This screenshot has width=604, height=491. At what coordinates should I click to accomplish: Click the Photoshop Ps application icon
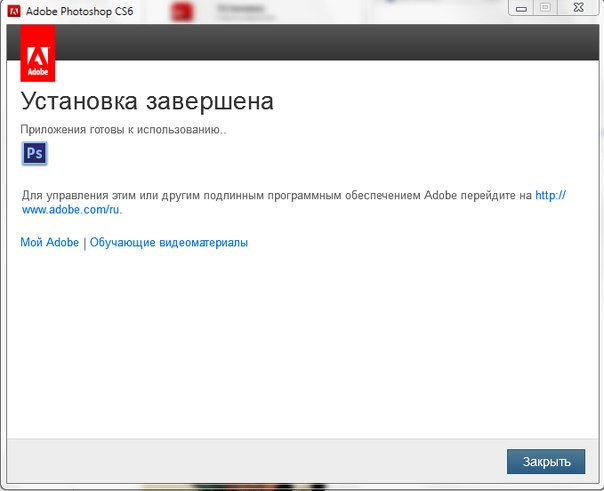pyautogui.click(x=35, y=153)
